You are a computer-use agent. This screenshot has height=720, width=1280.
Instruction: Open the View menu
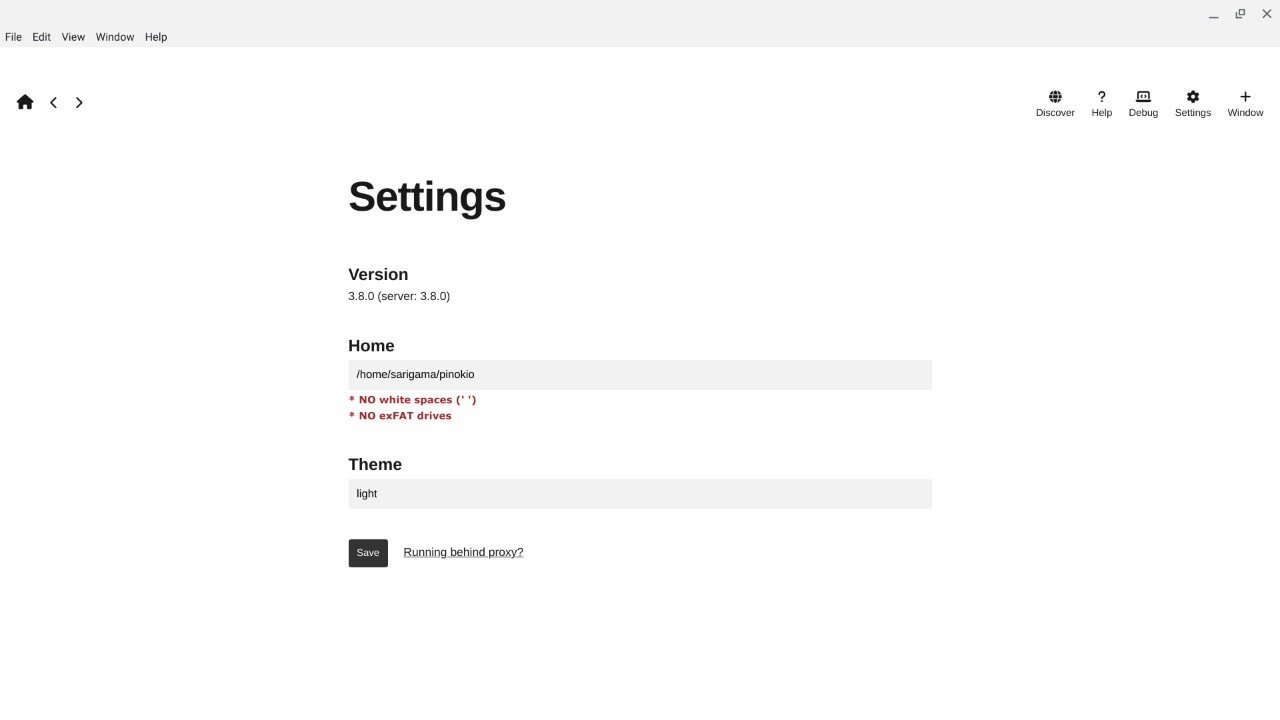73,37
